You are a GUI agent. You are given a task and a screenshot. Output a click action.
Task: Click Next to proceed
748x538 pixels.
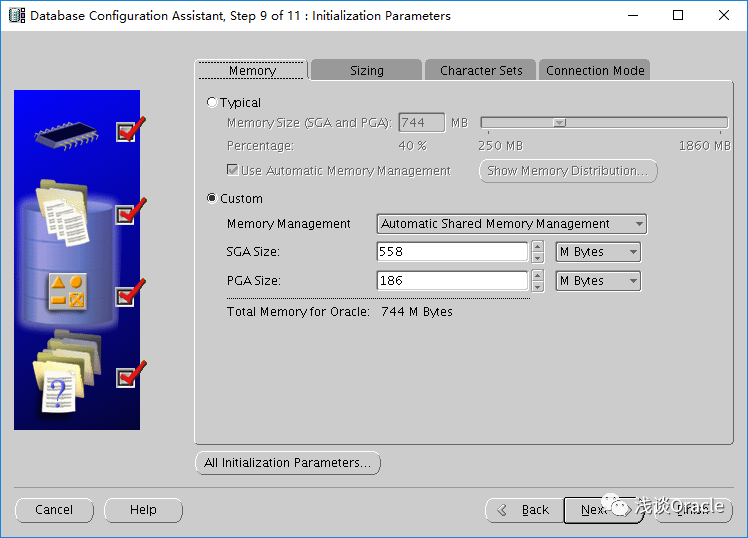coord(603,510)
